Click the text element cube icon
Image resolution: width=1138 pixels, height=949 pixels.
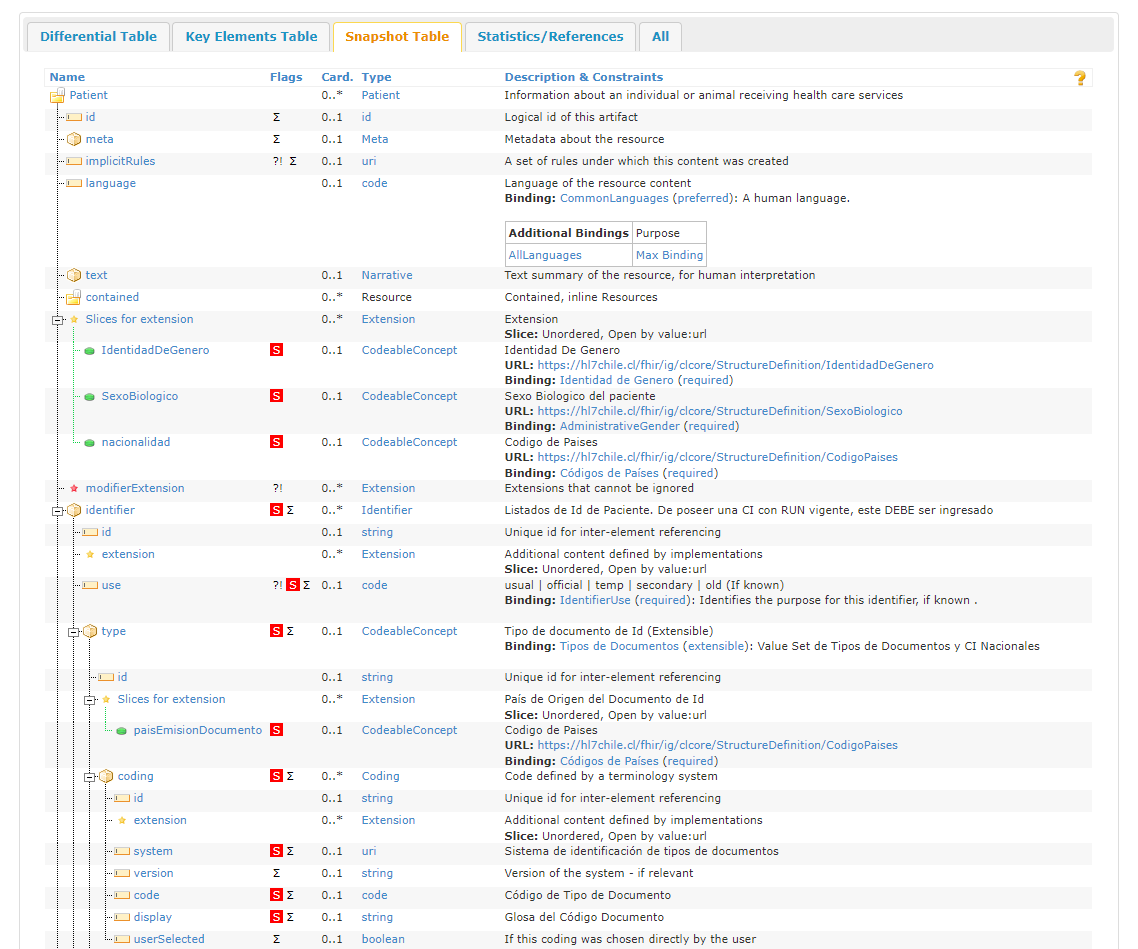(x=74, y=276)
